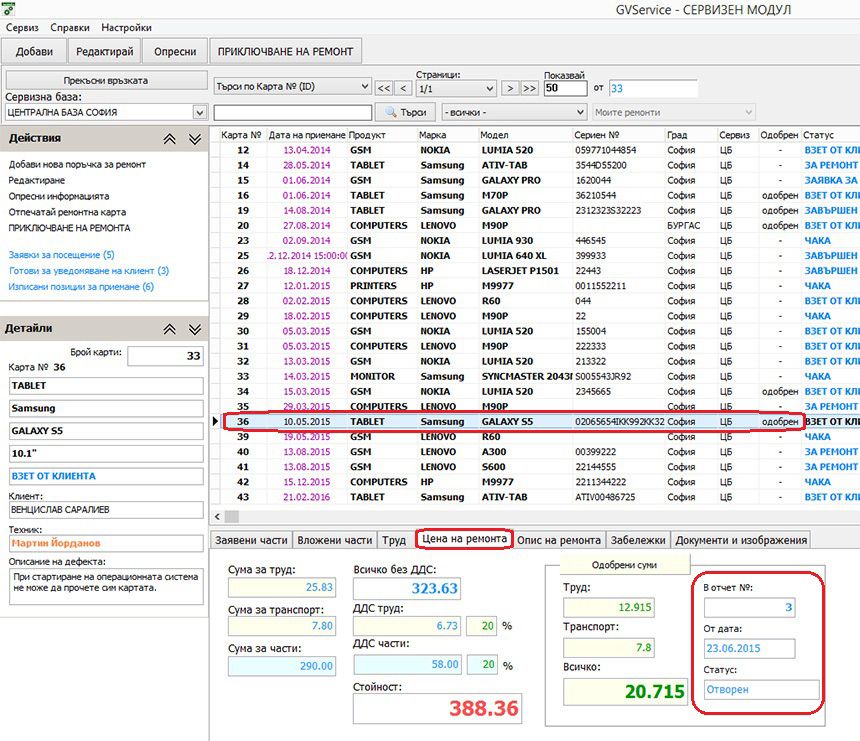Click 'ПРИКЛЮЧВАНЕ НА РЕМОНТА' action in sidebar
Screen dimensions: 860x741
(x=69, y=228)
